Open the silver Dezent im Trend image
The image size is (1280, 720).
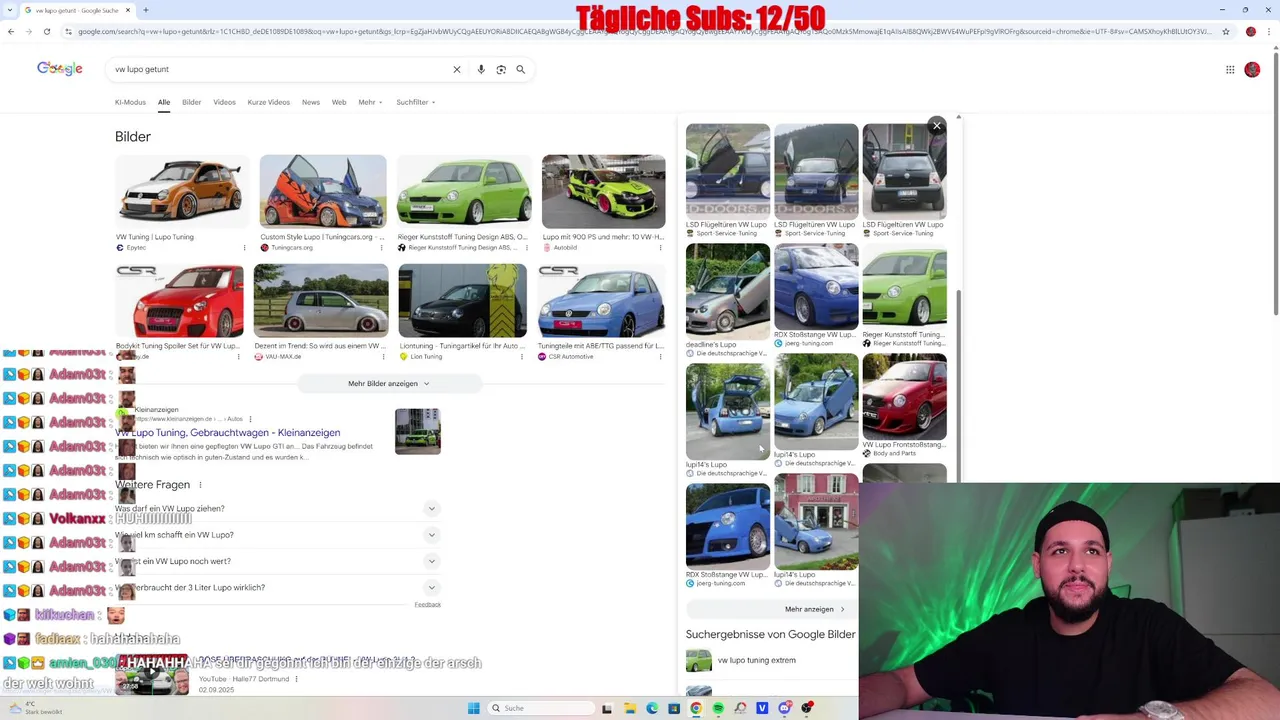click(x=321, y=301)
